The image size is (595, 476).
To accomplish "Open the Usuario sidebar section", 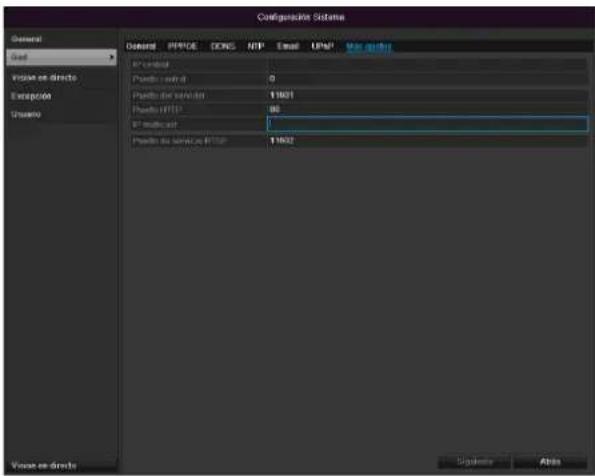I will [26, 114].
